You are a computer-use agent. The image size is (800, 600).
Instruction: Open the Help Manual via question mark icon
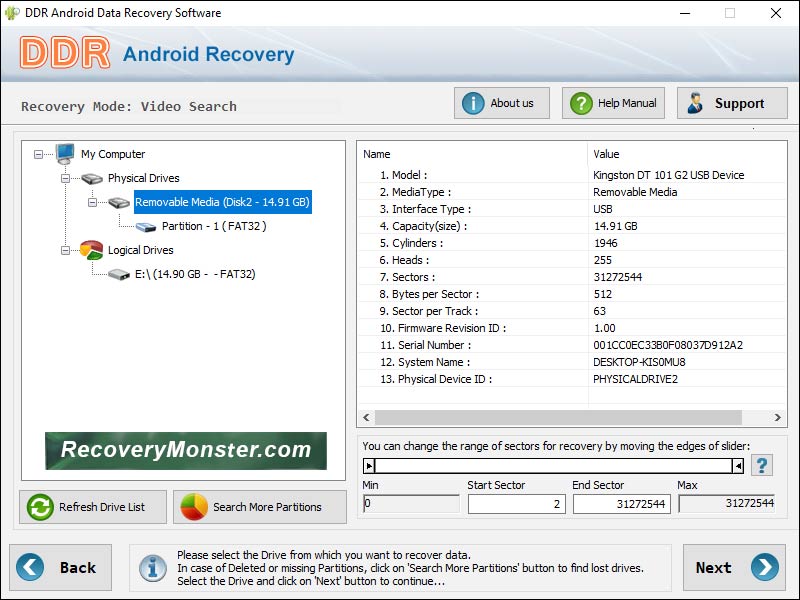[x=580, y=102]
